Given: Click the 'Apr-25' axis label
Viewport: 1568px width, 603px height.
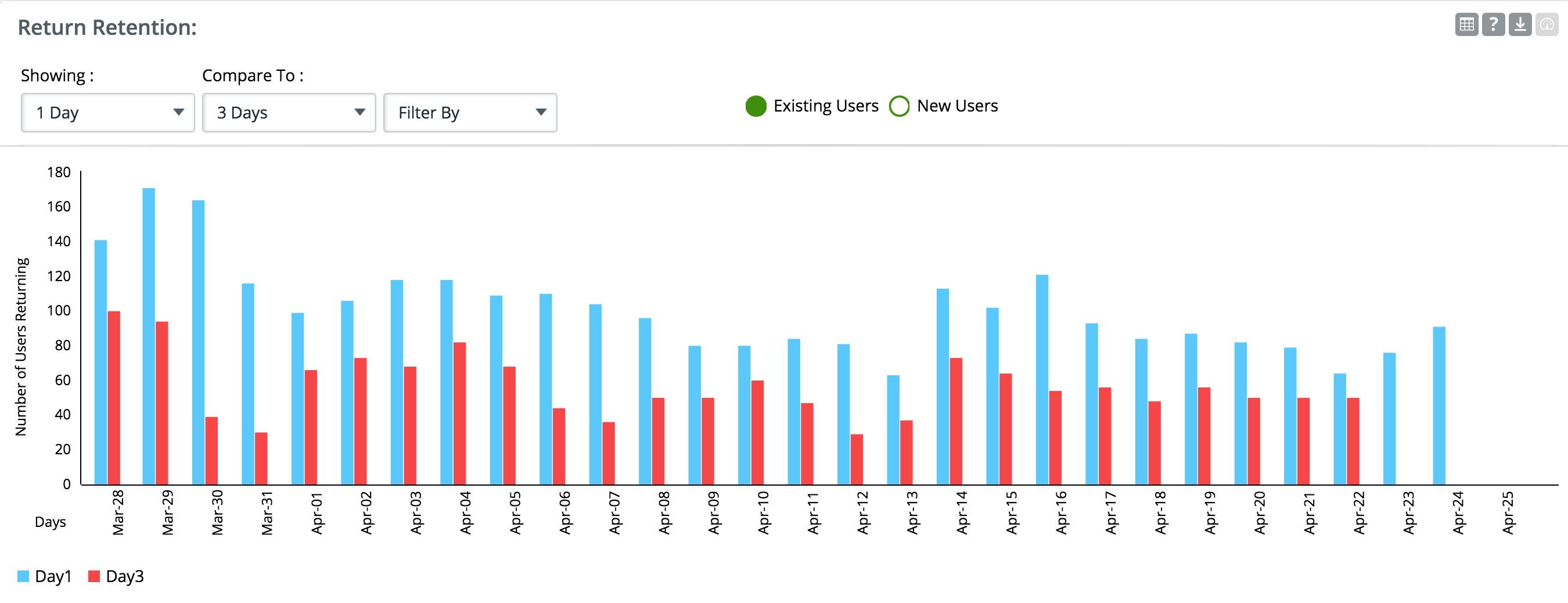Looking at the screenshot, I should coord(1508,513).
